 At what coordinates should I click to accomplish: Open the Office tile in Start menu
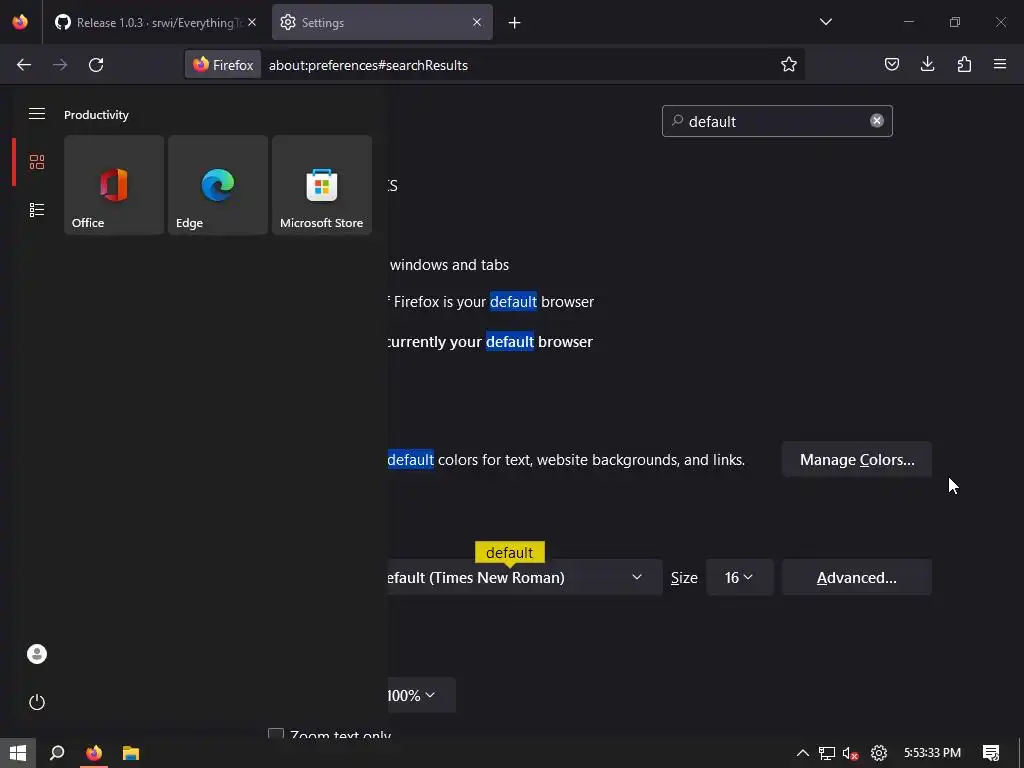tap(114, 185)
